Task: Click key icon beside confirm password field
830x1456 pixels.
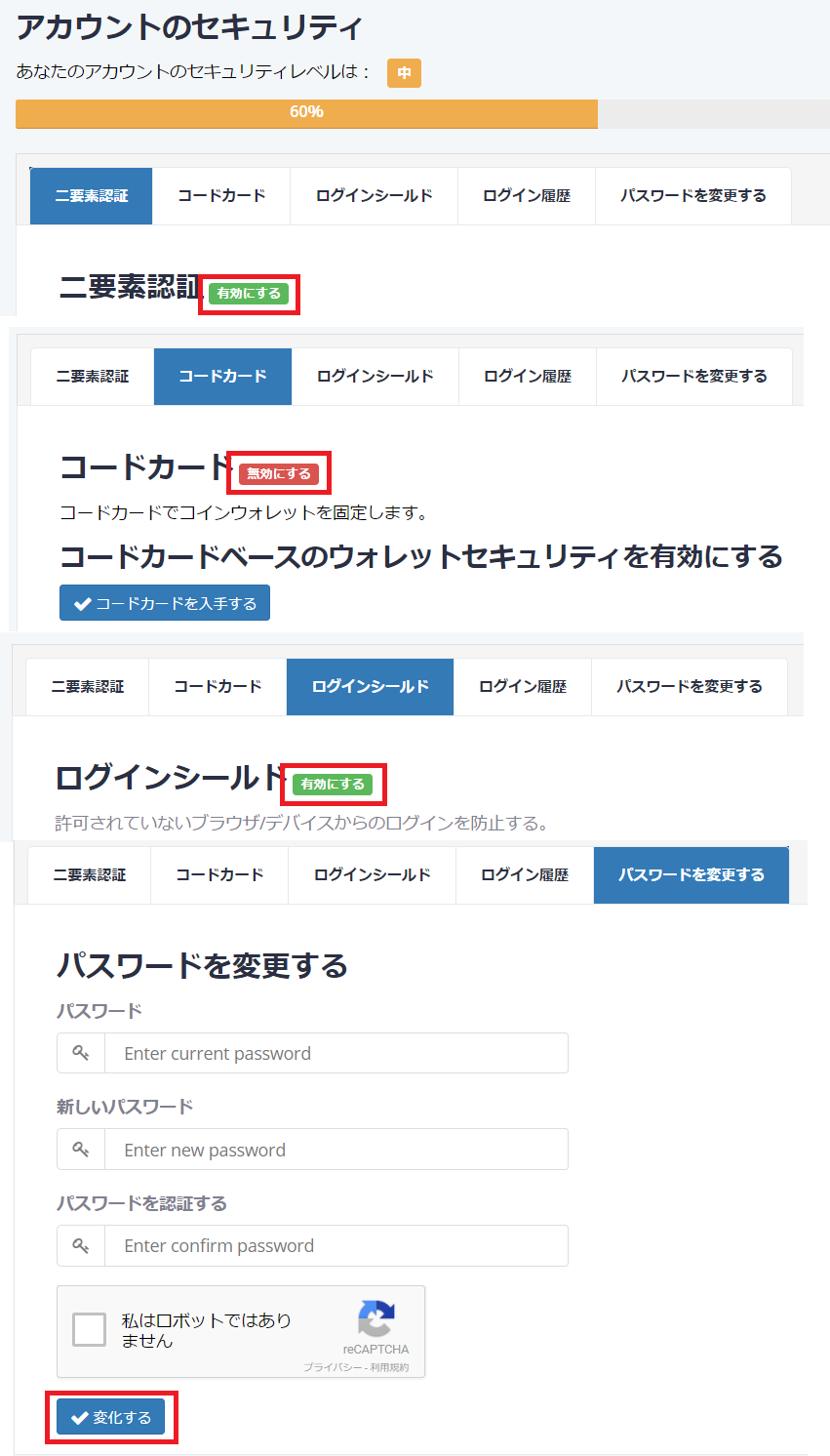Action: tap(81, 1245)
